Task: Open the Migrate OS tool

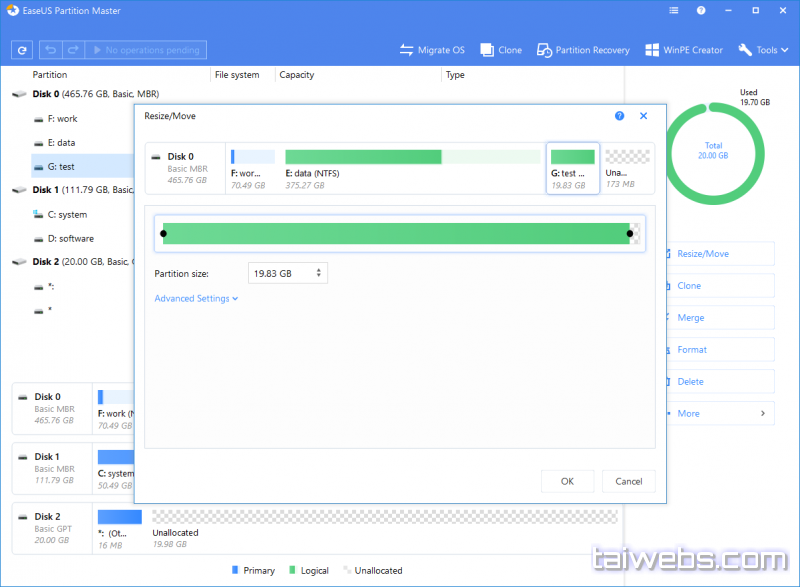Action: coord(432,50)
